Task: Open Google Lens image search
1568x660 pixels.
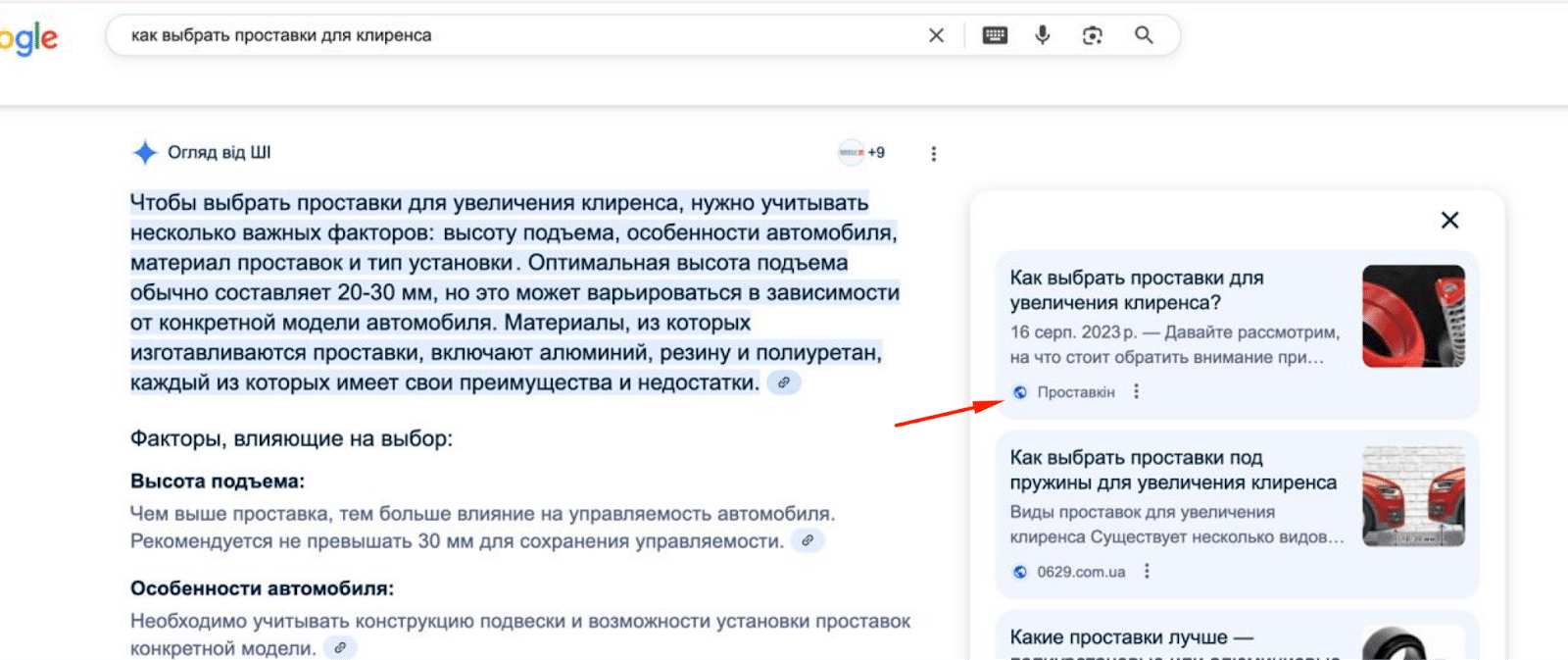Action: 1092,35
